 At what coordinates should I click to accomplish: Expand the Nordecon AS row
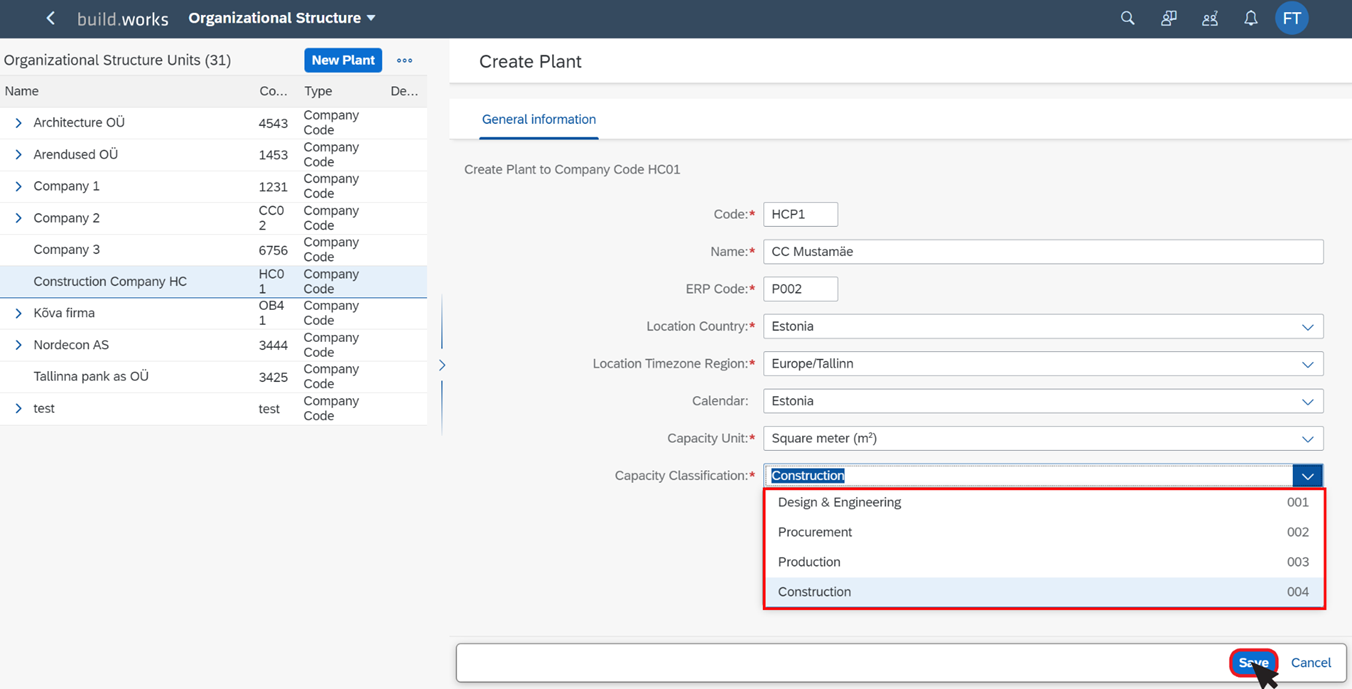18,345
